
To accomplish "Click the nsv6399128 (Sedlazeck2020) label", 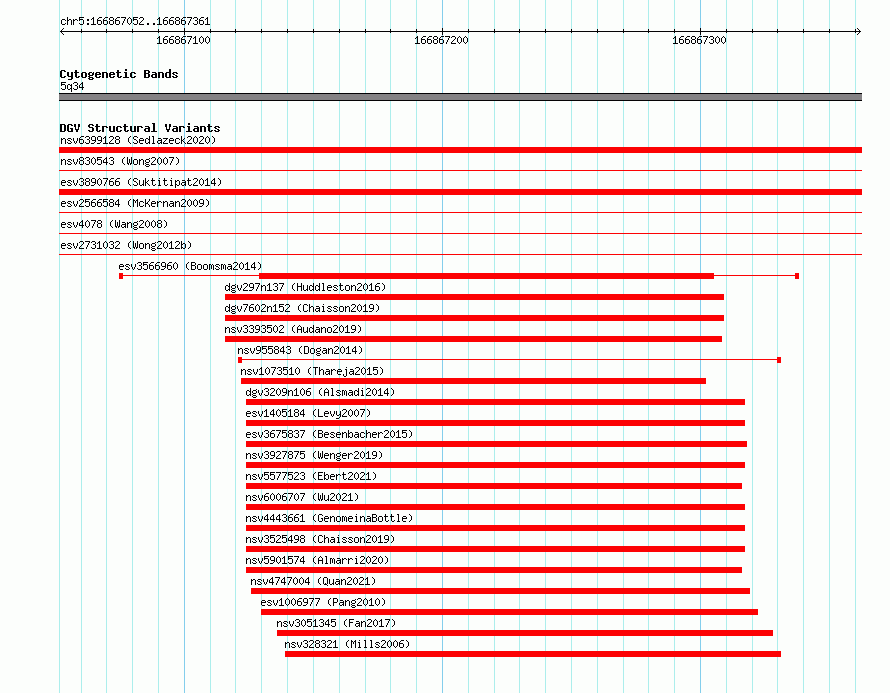I will point(138,140).
